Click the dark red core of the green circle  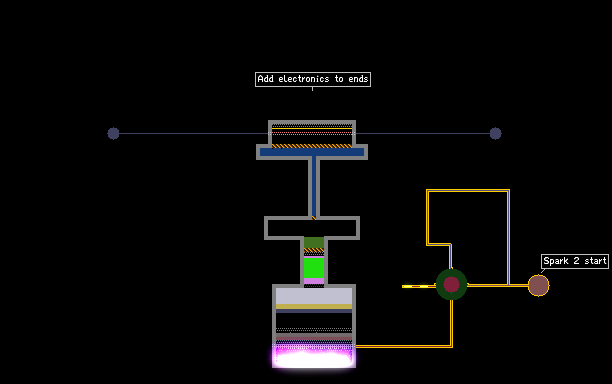coord(452,284)
